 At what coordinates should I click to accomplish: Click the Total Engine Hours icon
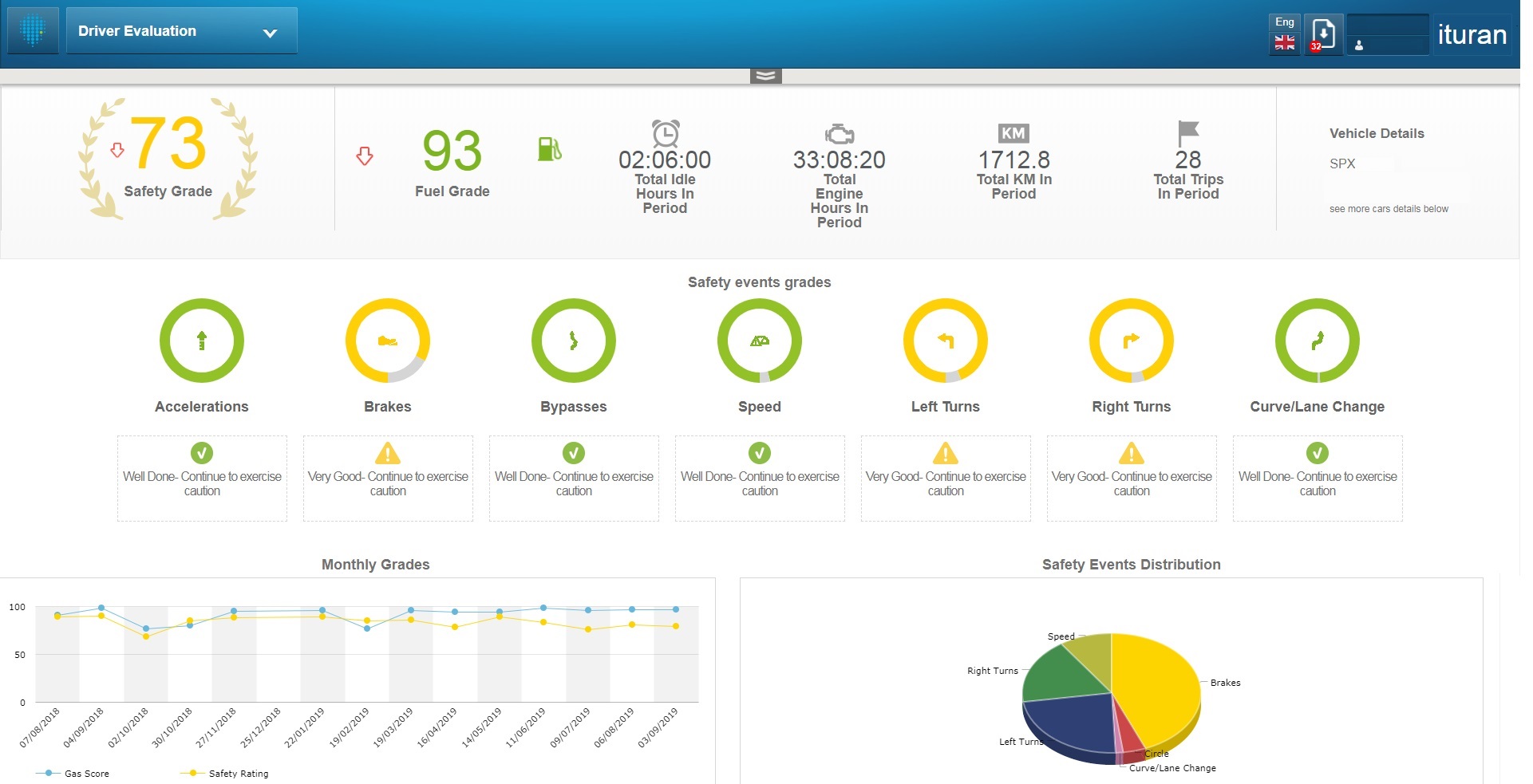839,134
